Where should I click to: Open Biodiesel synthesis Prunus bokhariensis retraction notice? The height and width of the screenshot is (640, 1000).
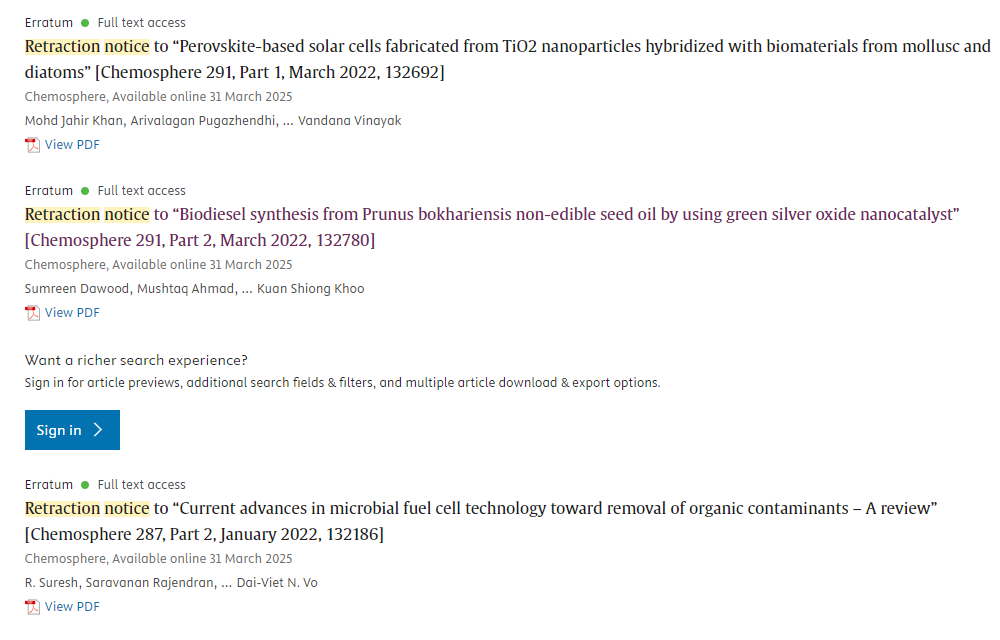(492, 227)
